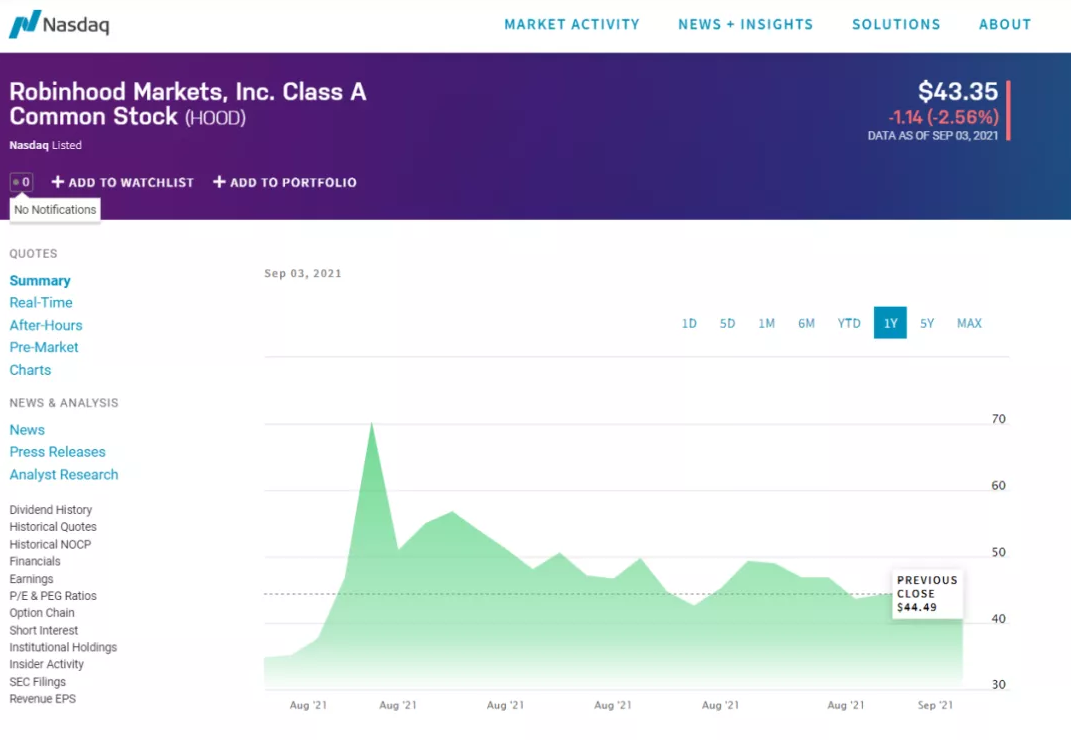This screenshot has height=740, width=1071.
Task: Choose the YTD chart range
Action: click(x=849, y=323)
